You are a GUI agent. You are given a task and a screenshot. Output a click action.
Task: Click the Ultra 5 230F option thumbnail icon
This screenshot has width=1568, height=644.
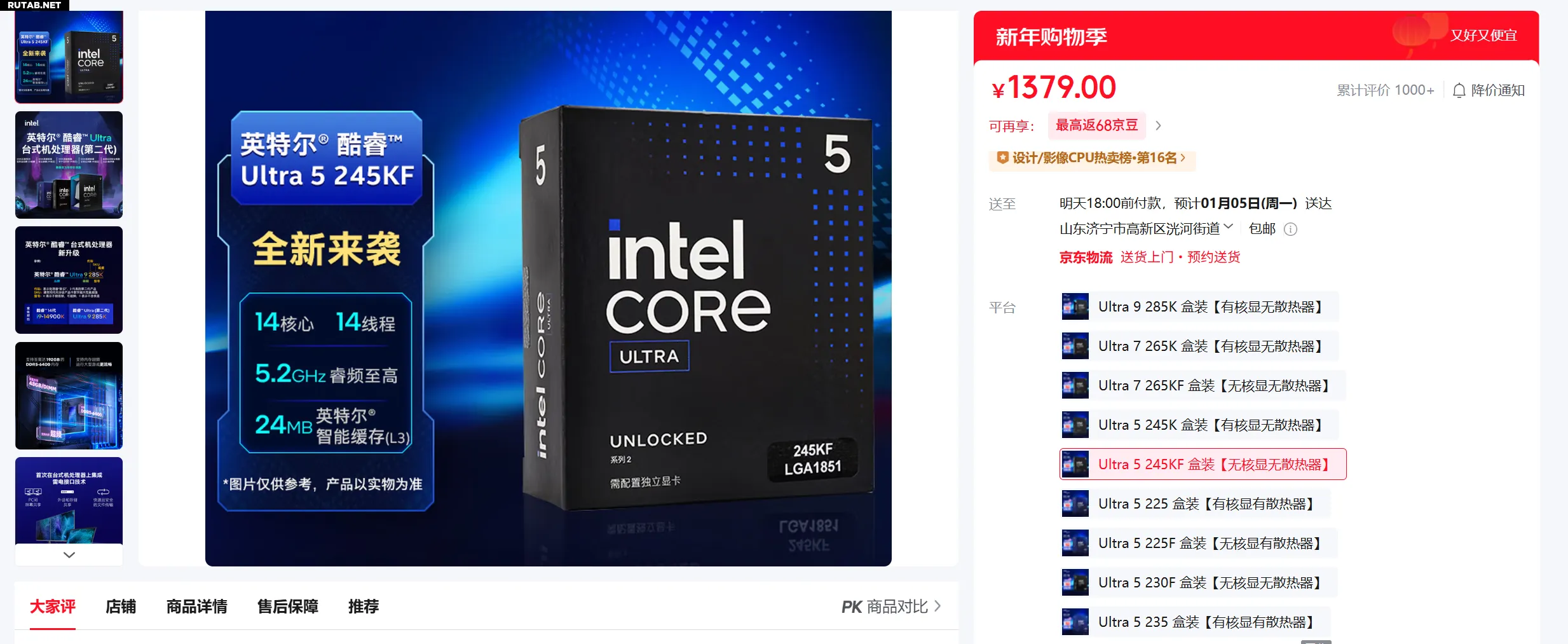click(1075, 582)
